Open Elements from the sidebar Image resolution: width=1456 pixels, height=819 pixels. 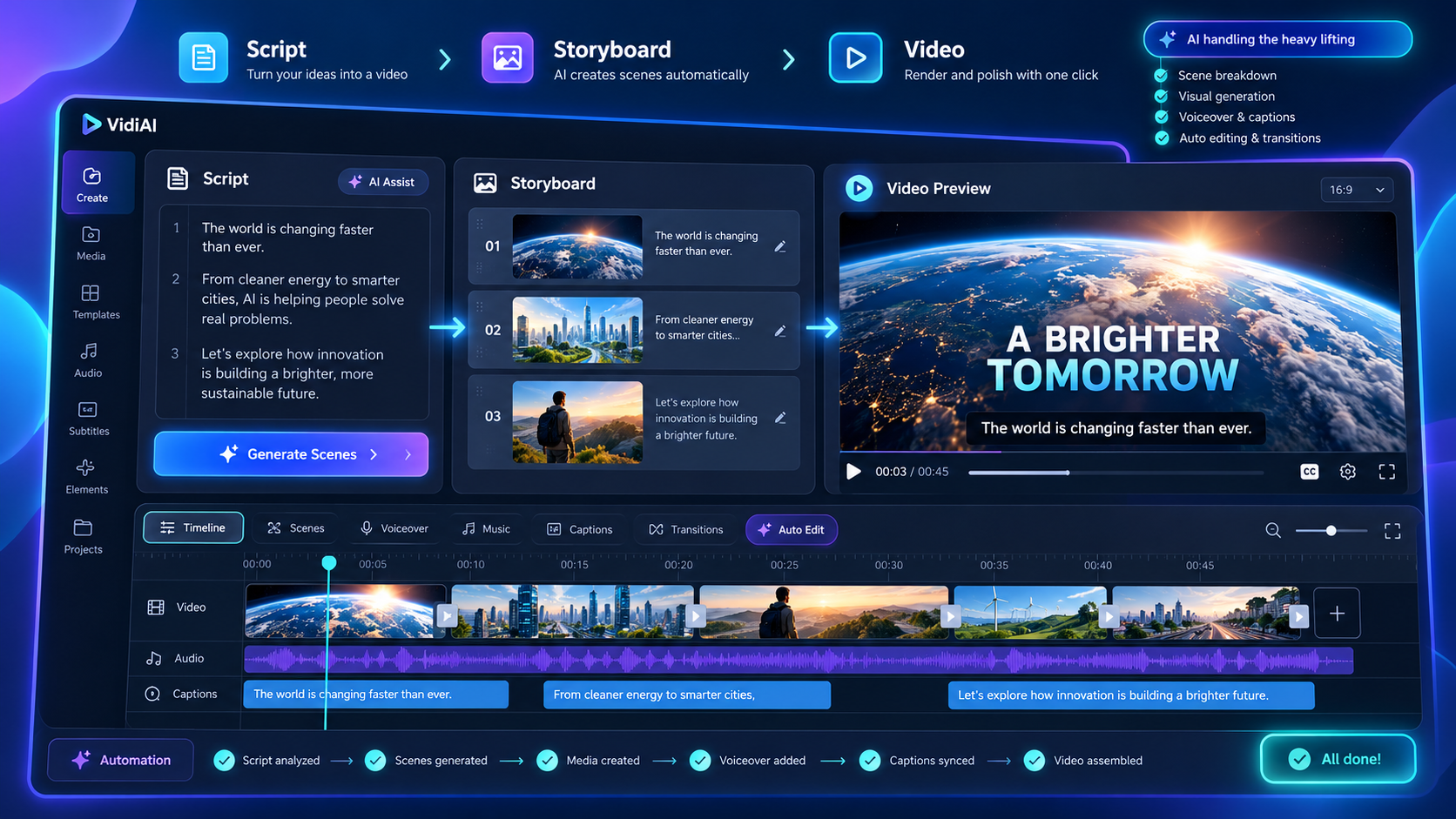coord(86,477)
